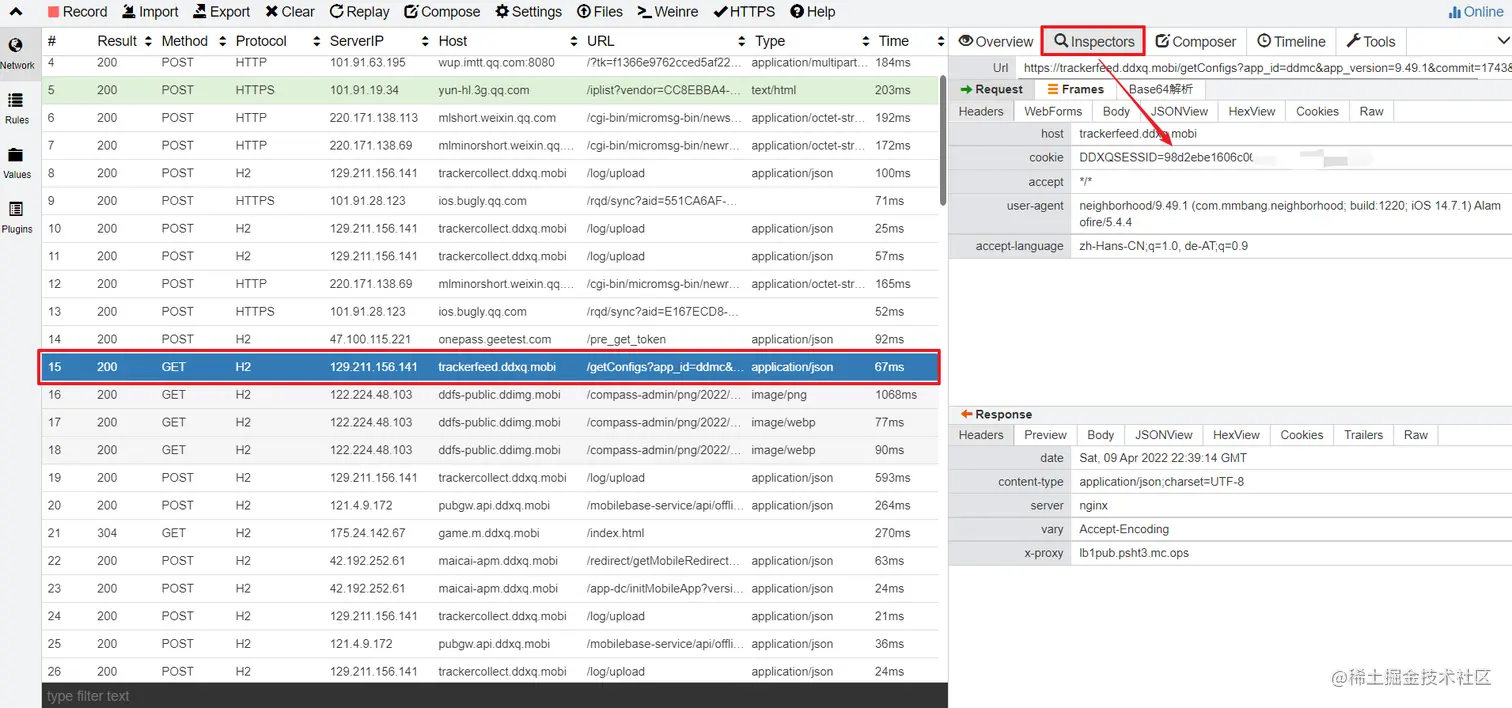Image resolution: width=1512 pixels, height=708 pixels.
Task: Select the Network sidebar icon
Action: [x=16, y=55]
